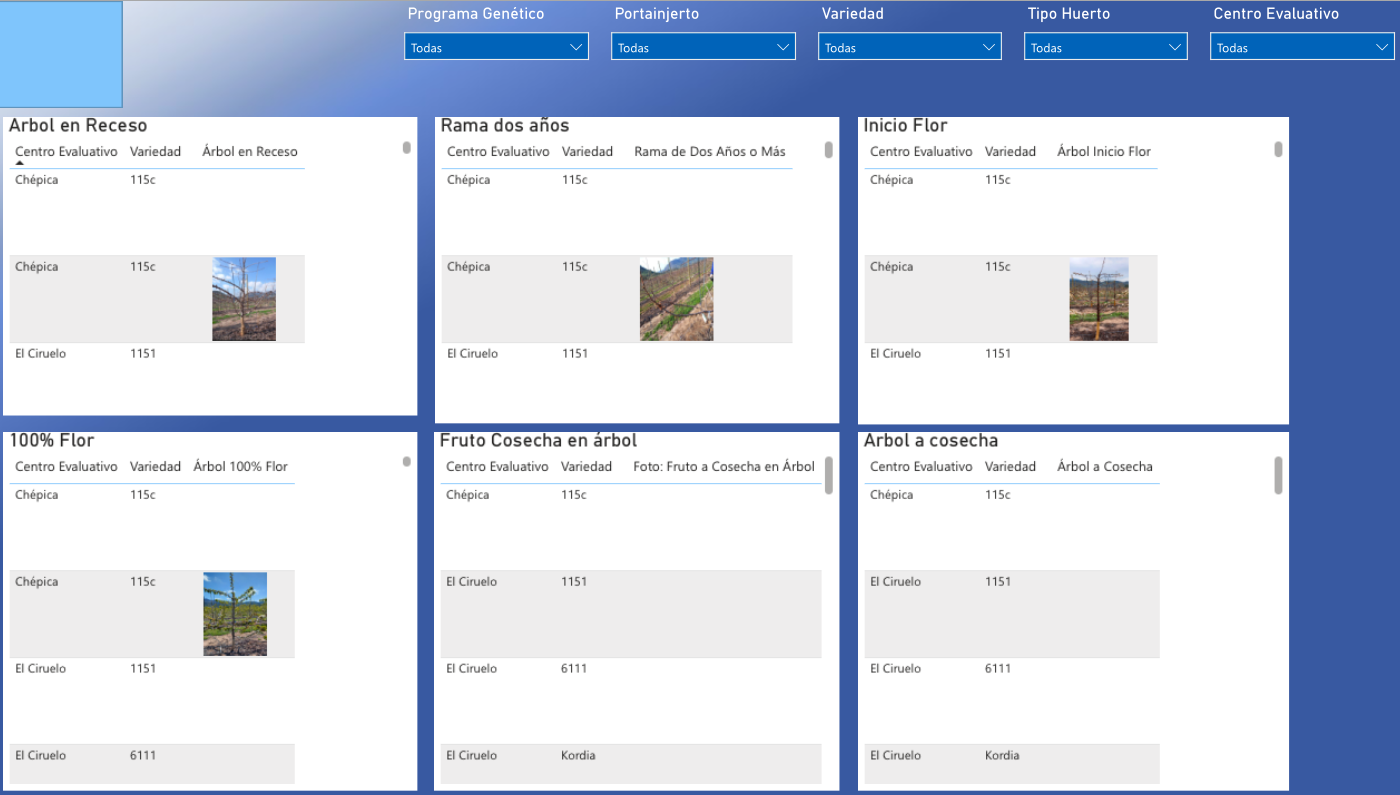Click El Ciruelo cell in Arbol en Receso table
This screenshot has height=795, width=1400.
tap(40, 354)
